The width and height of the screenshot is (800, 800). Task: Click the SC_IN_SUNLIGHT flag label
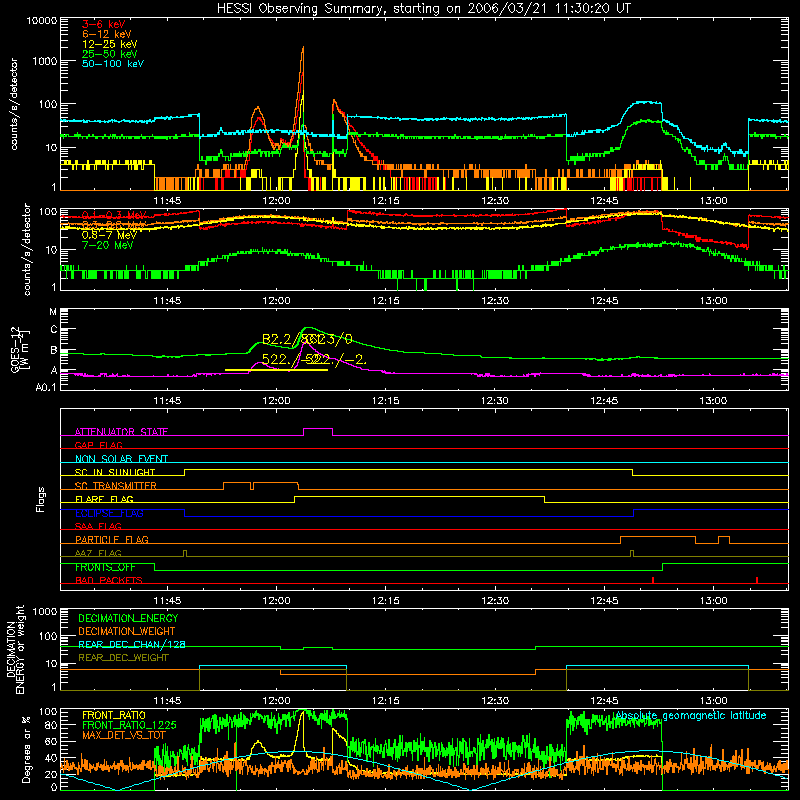click(115, 472)
